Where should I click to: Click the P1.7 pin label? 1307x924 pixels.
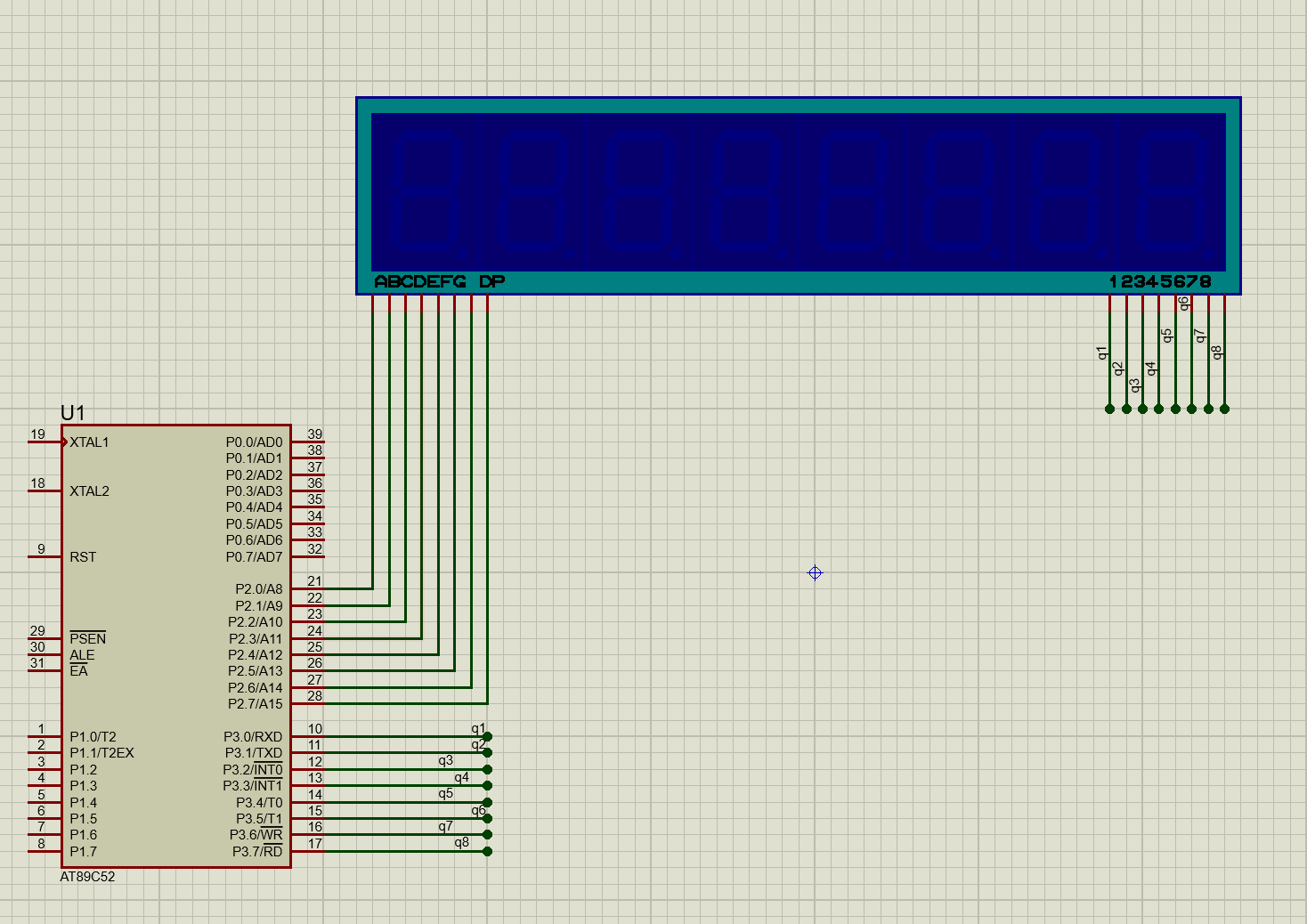point(83,852)
